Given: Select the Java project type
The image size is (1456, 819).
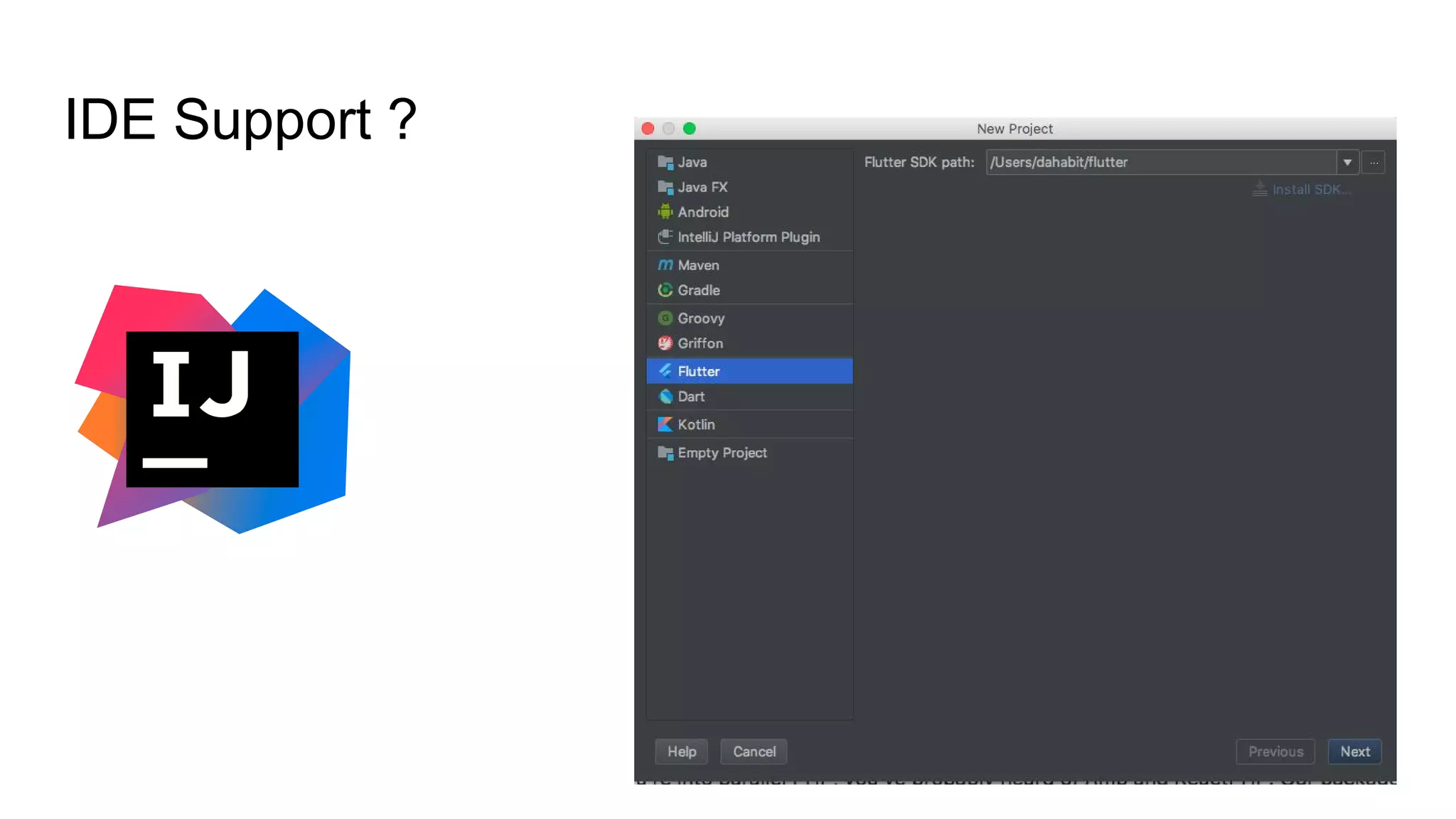Looking at the screenshot, I should click(749, 162).
